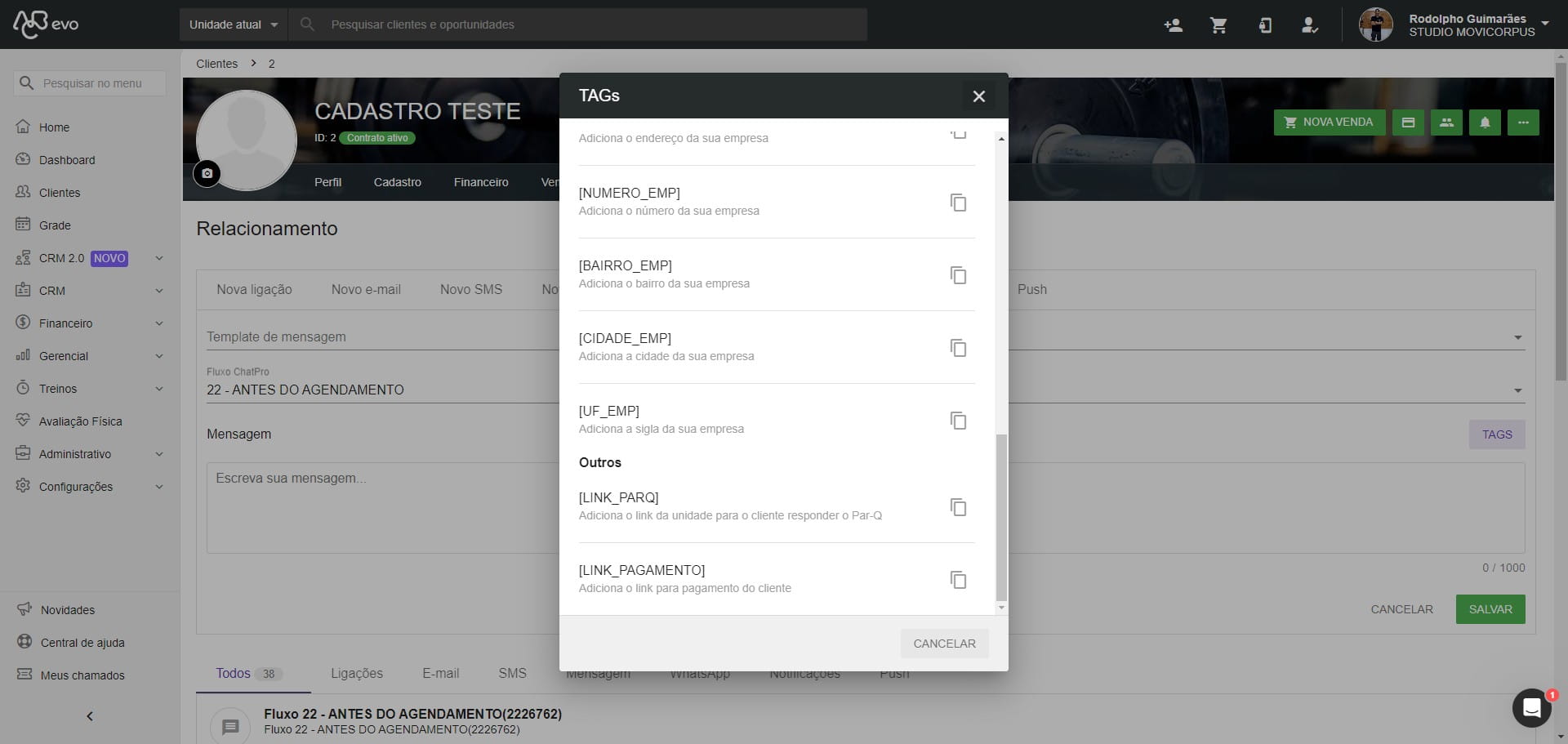
Task: Open Dashboard from sidebar
Action: point(67,160)
